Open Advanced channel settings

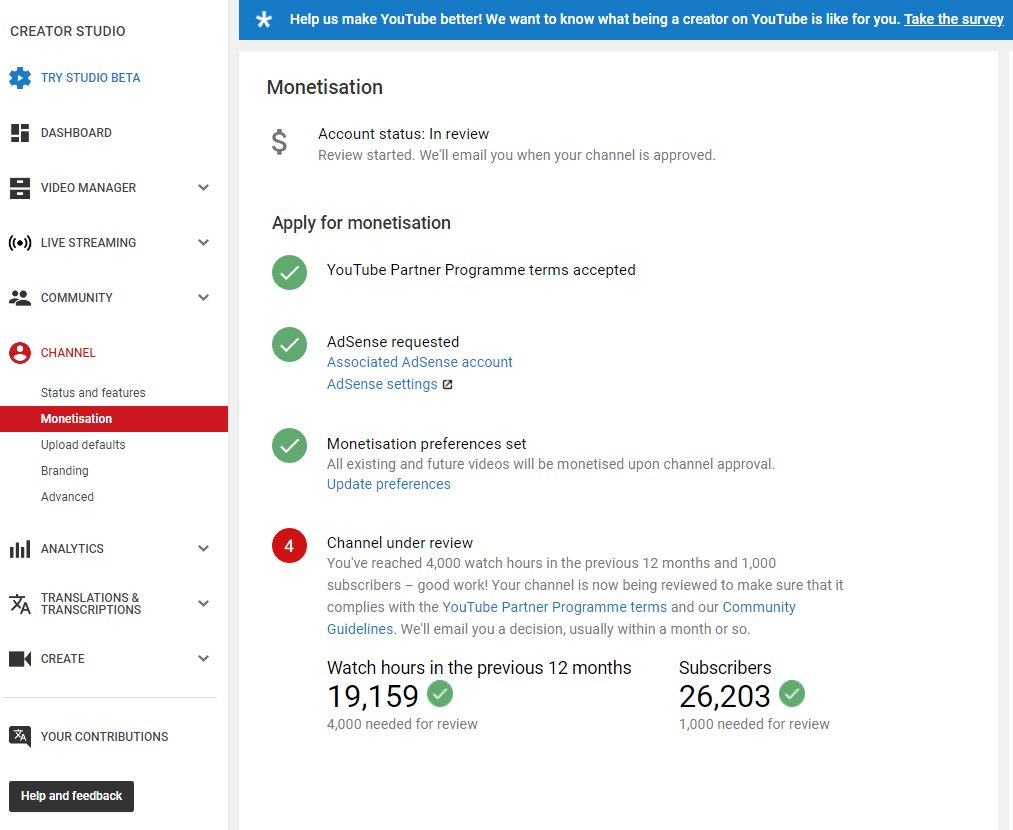coord(67,497)
